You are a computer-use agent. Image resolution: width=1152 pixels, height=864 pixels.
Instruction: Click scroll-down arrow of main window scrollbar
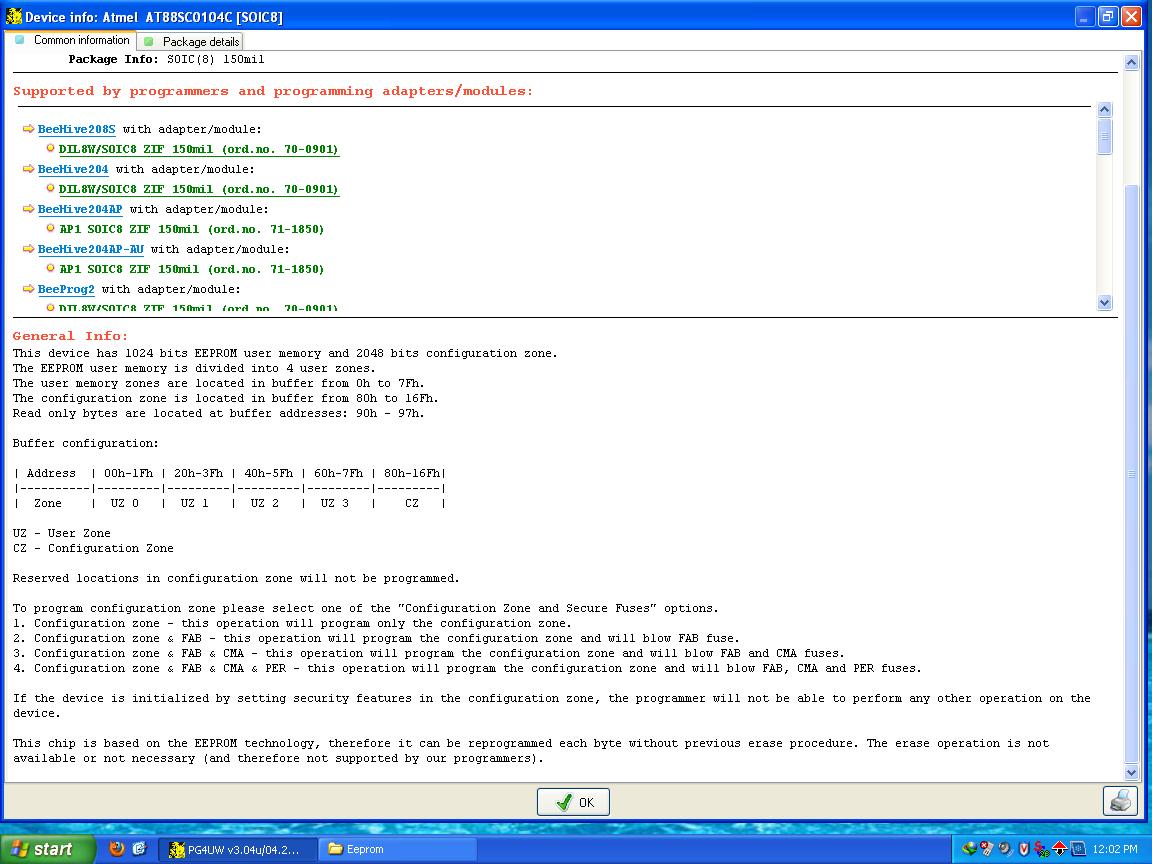tap(1131, 772)
